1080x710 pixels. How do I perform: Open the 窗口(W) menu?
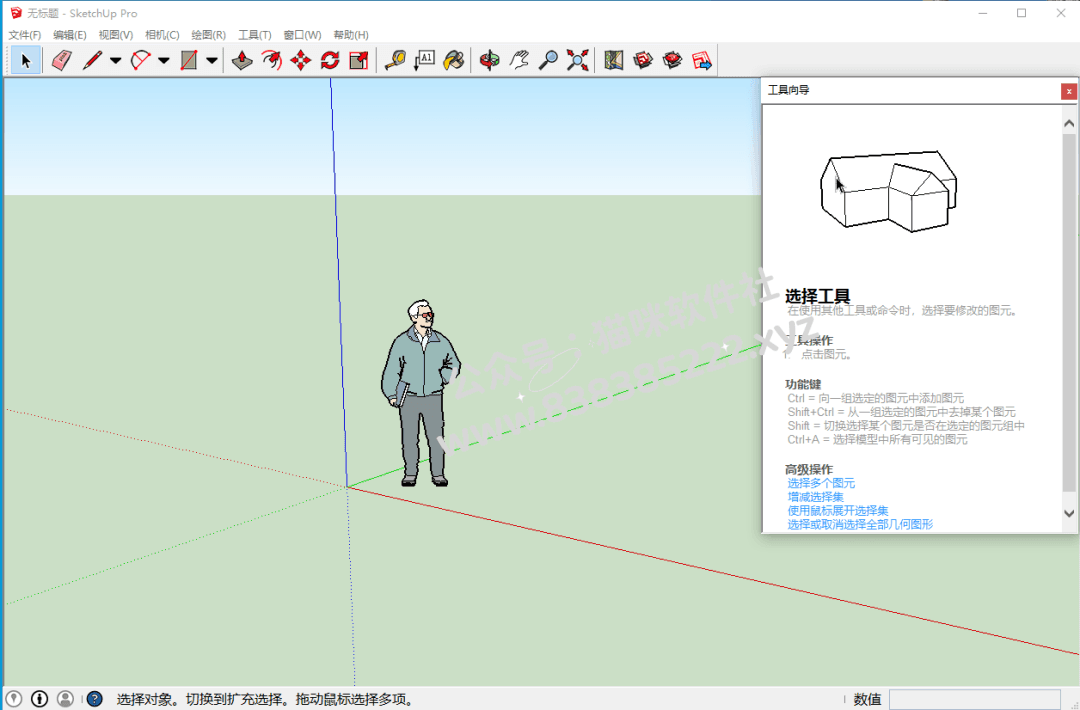[302, 34]
